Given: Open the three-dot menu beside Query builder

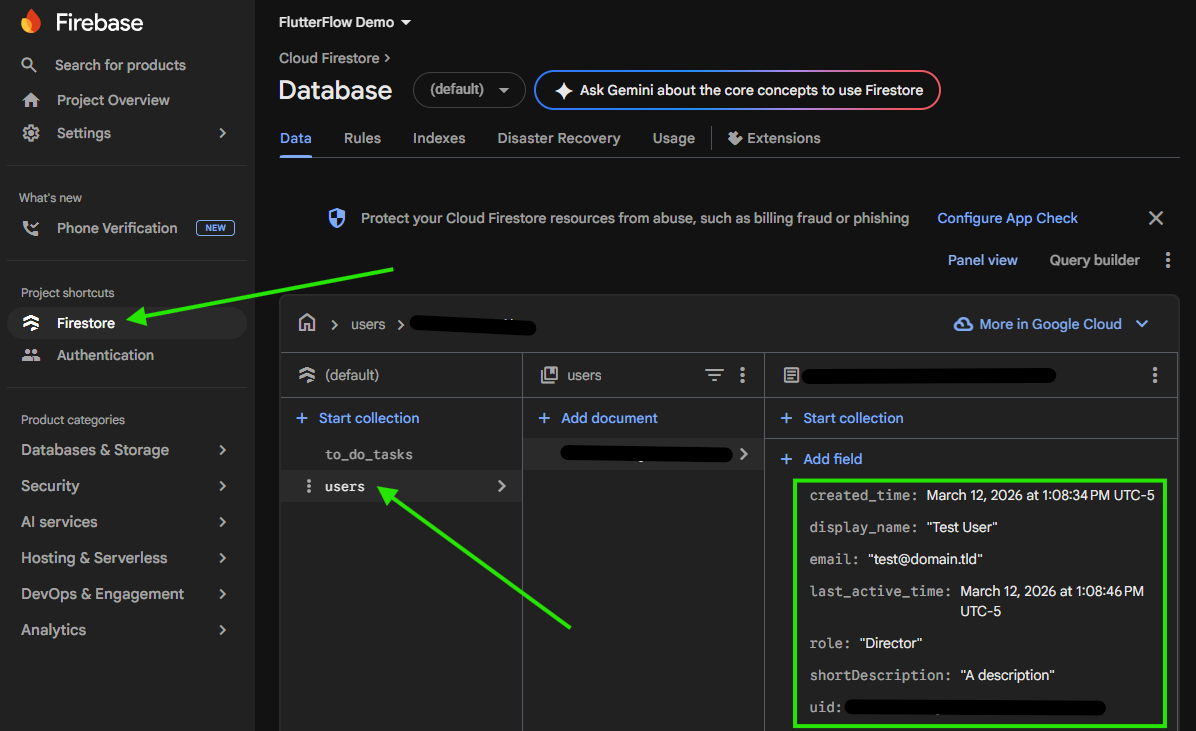Looking at the screenshot, I should point(1168,260).
